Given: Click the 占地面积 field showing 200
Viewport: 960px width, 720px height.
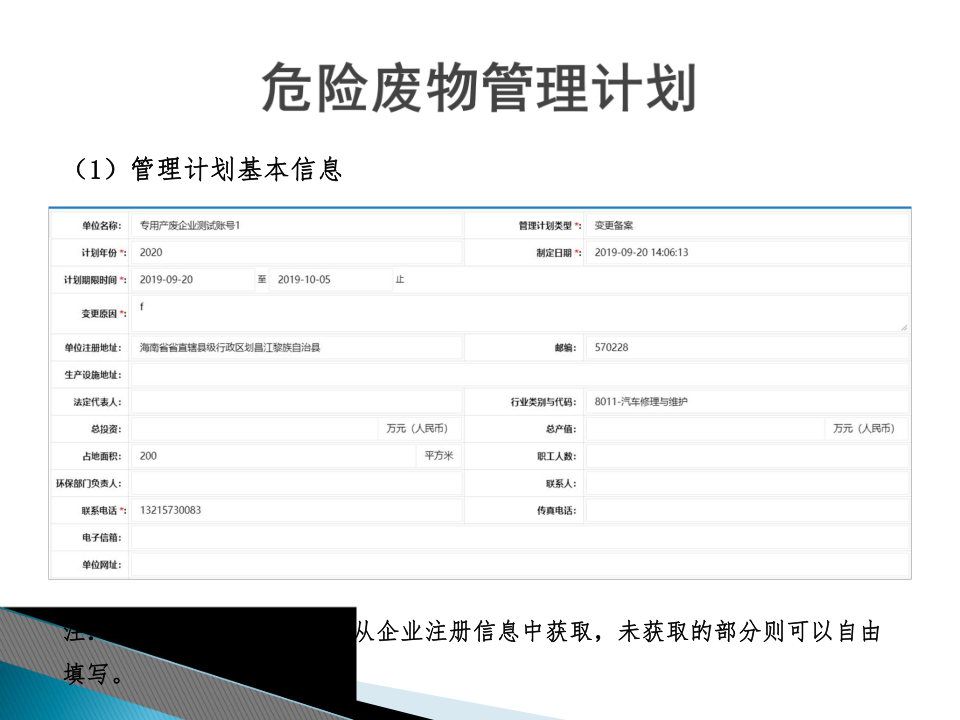Looking at the screenshot, I should click(x=274, y=456).
